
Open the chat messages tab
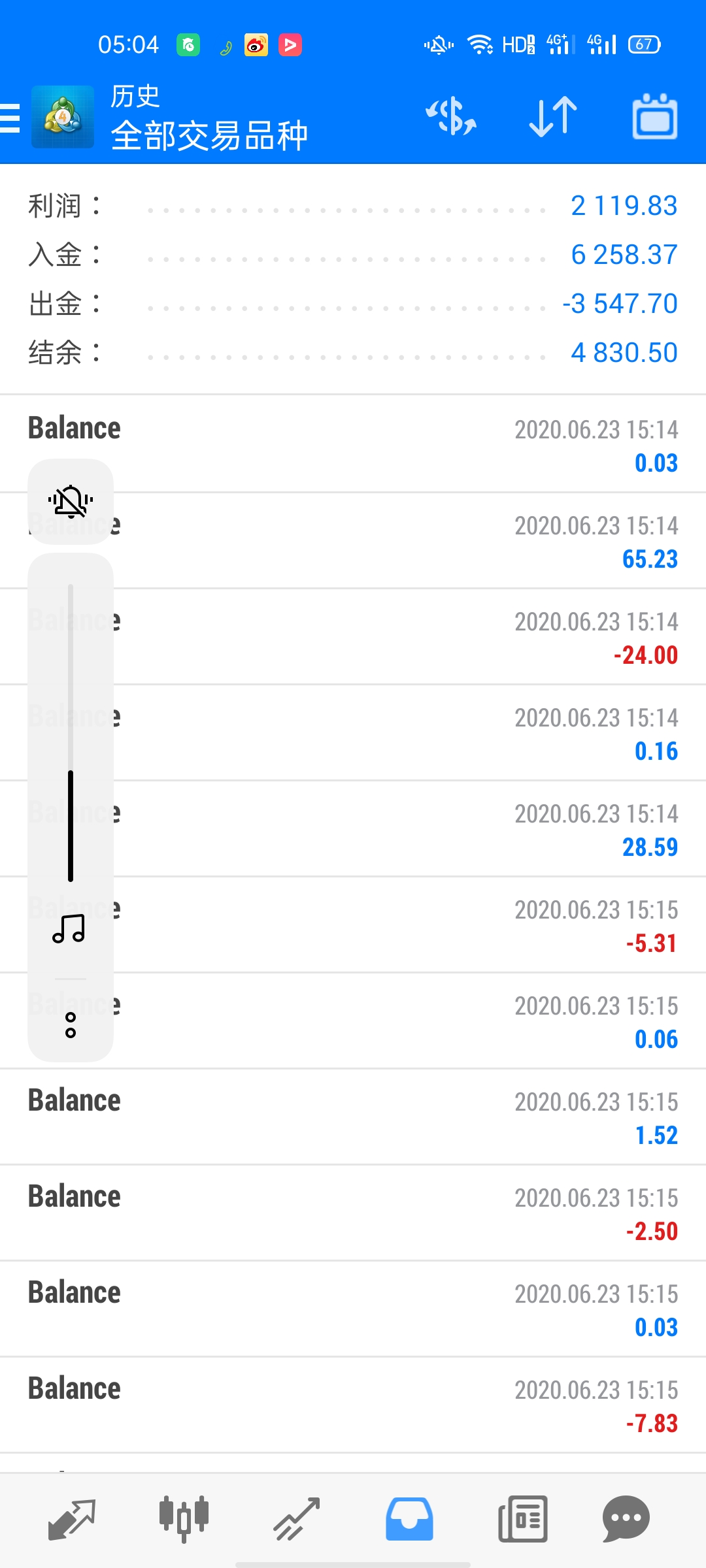(626, 1519)
